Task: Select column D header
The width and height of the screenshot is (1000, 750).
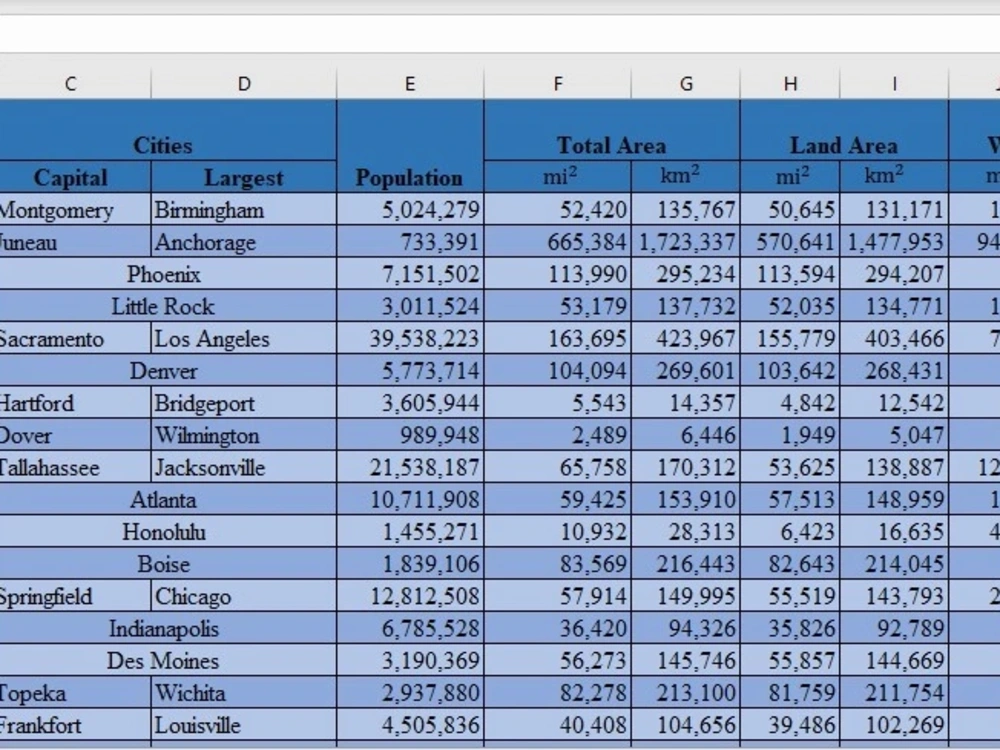Action: pos(244,84)
